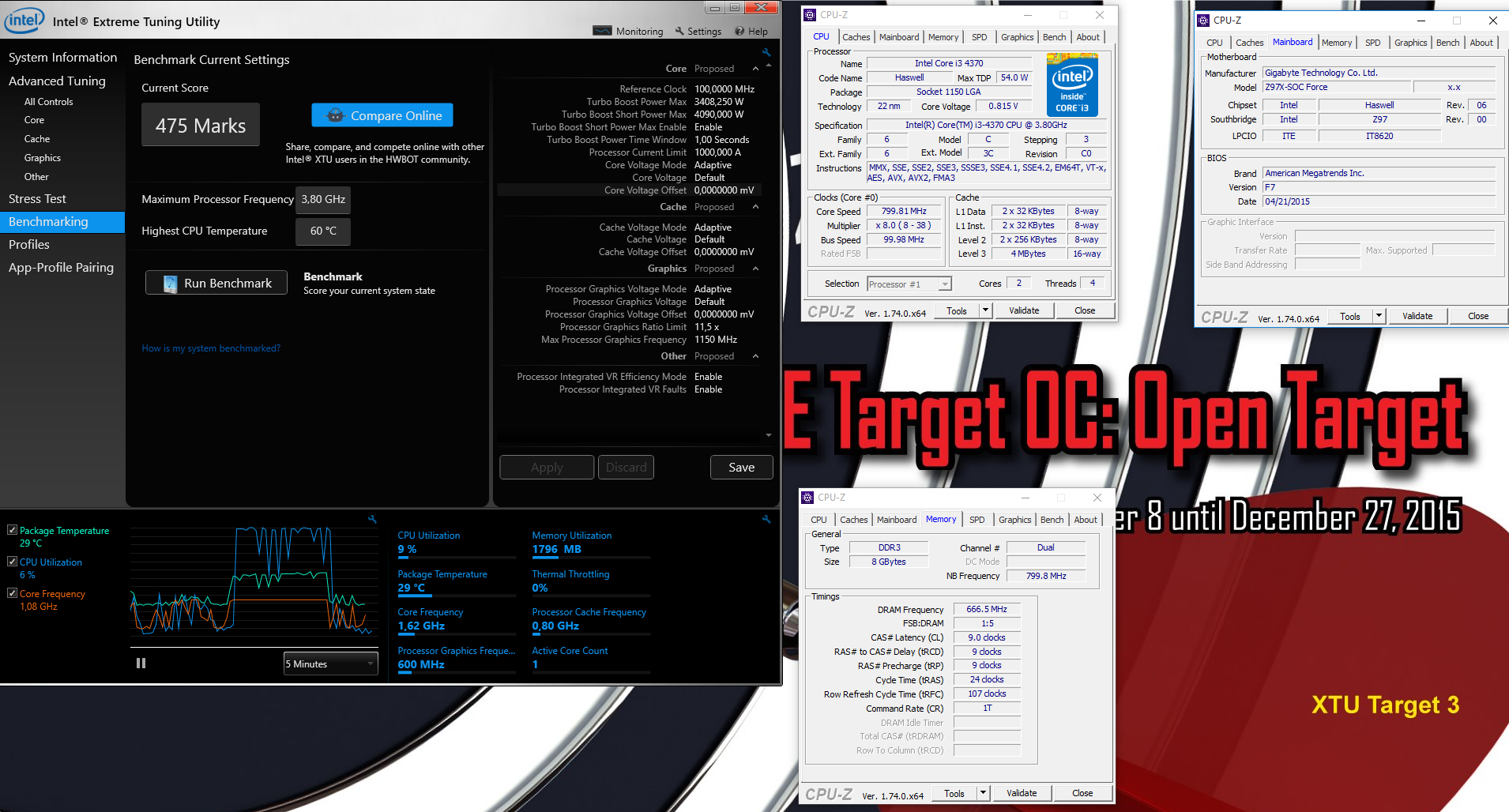Switch to Caches tab in CPU window
The image size is (1509, 812).
[x=856, y=37]
